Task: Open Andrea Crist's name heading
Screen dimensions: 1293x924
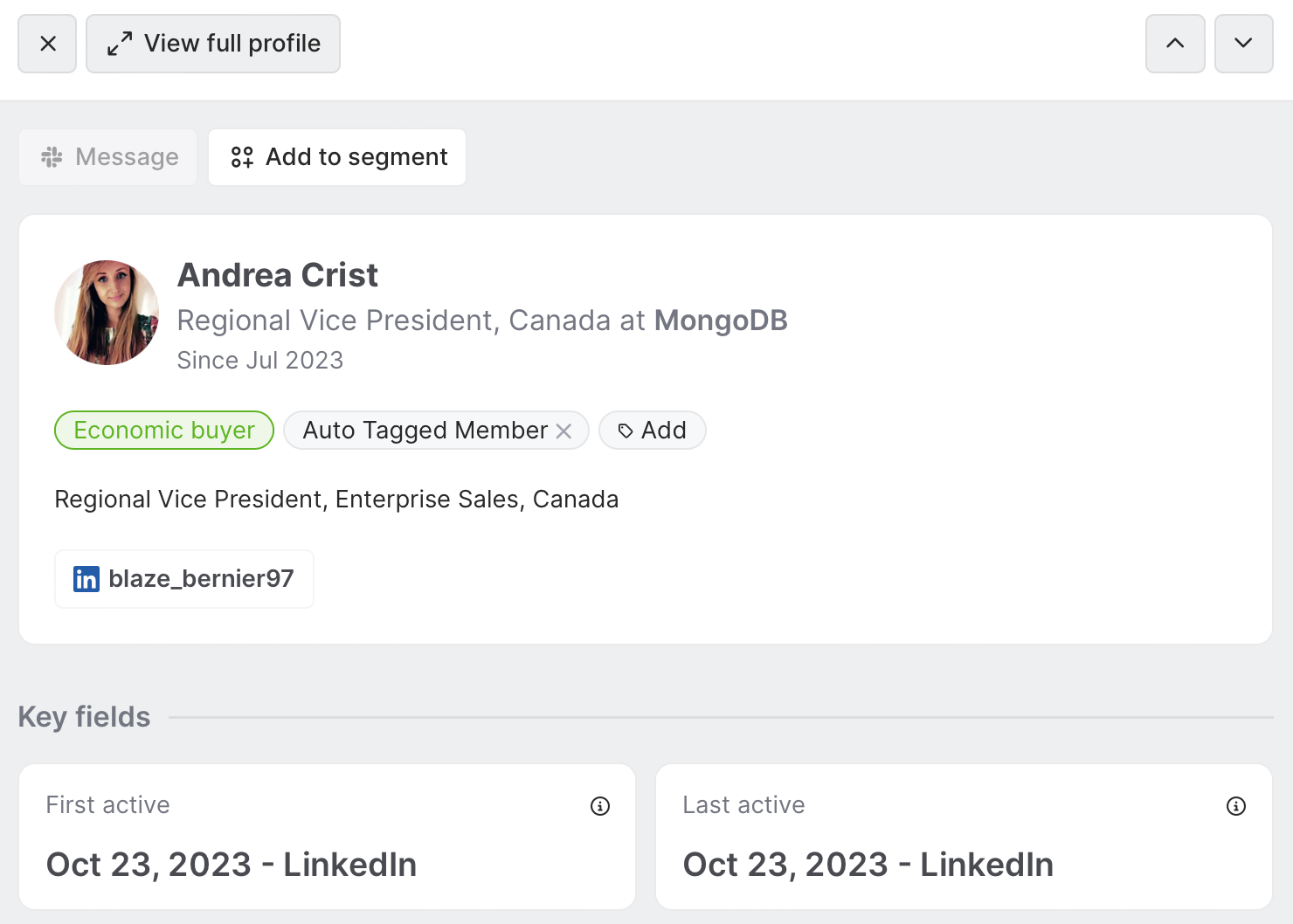Action: pos(278,275)
